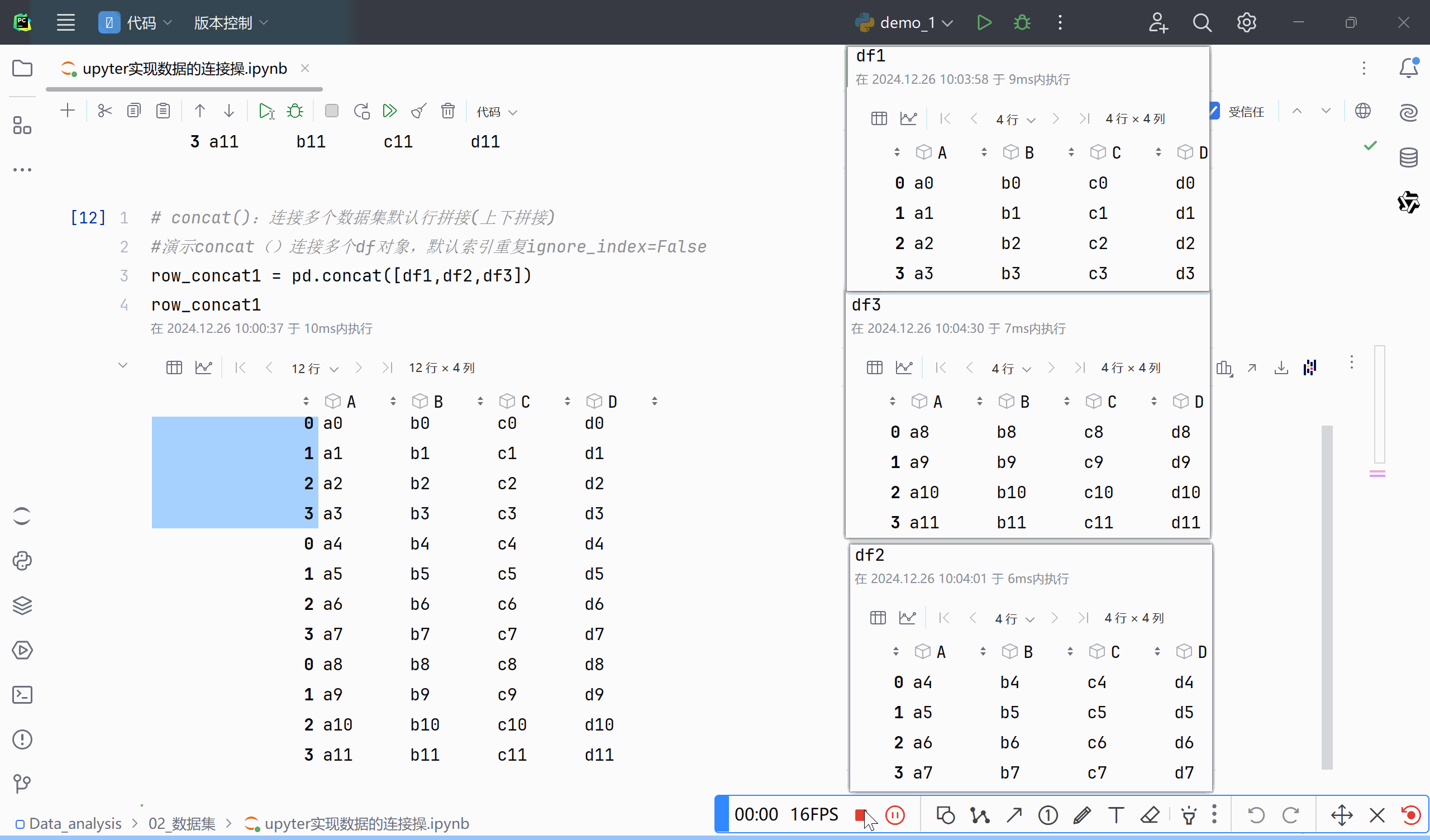Select the recorder text tool

tap(1116, 815)
